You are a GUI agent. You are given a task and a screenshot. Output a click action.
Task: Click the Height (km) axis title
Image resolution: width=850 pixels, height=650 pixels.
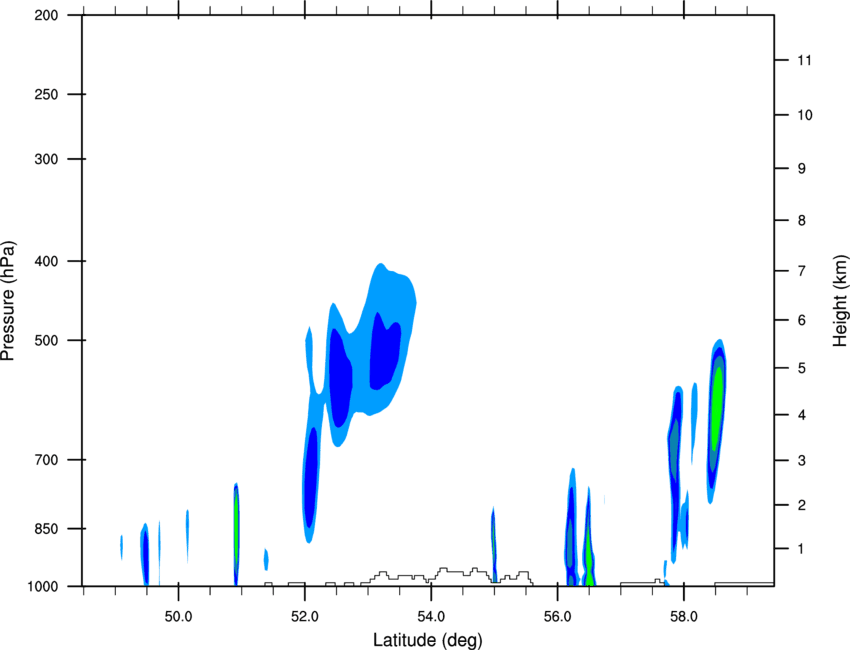tap(840, 301)
